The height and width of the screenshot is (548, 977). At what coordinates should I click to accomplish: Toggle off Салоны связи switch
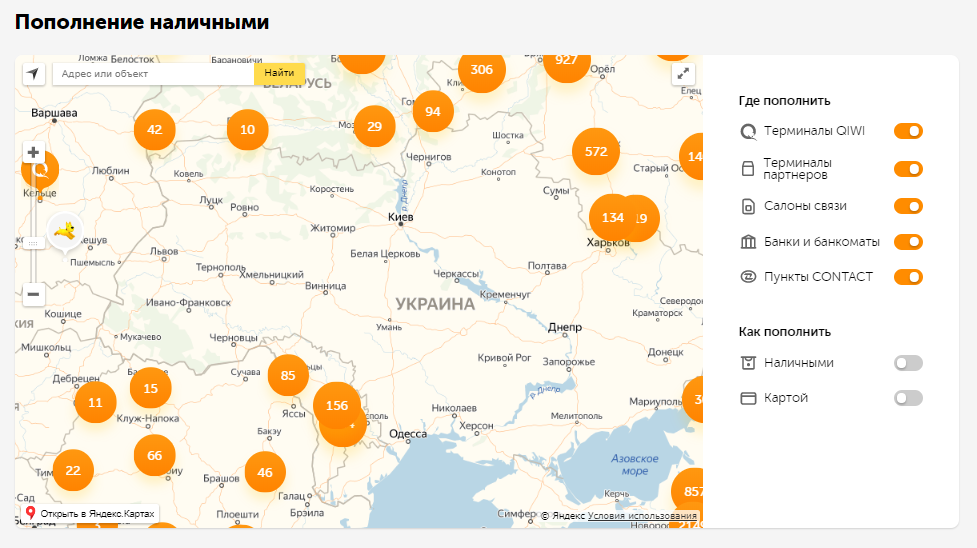pyautogui.click(x=908, y=206)
